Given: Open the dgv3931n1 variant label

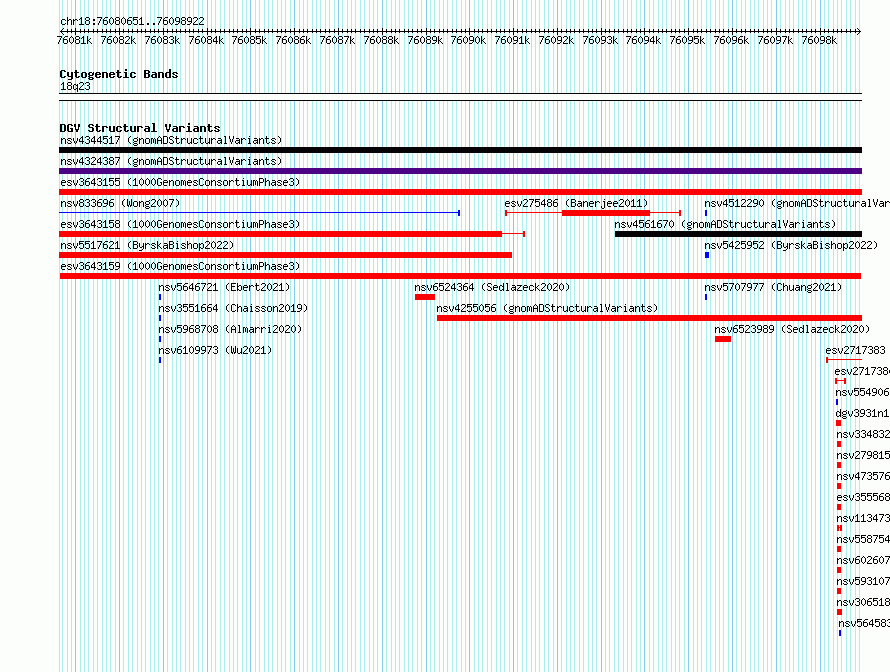Looking at the screenshot, I should (862, 413).
